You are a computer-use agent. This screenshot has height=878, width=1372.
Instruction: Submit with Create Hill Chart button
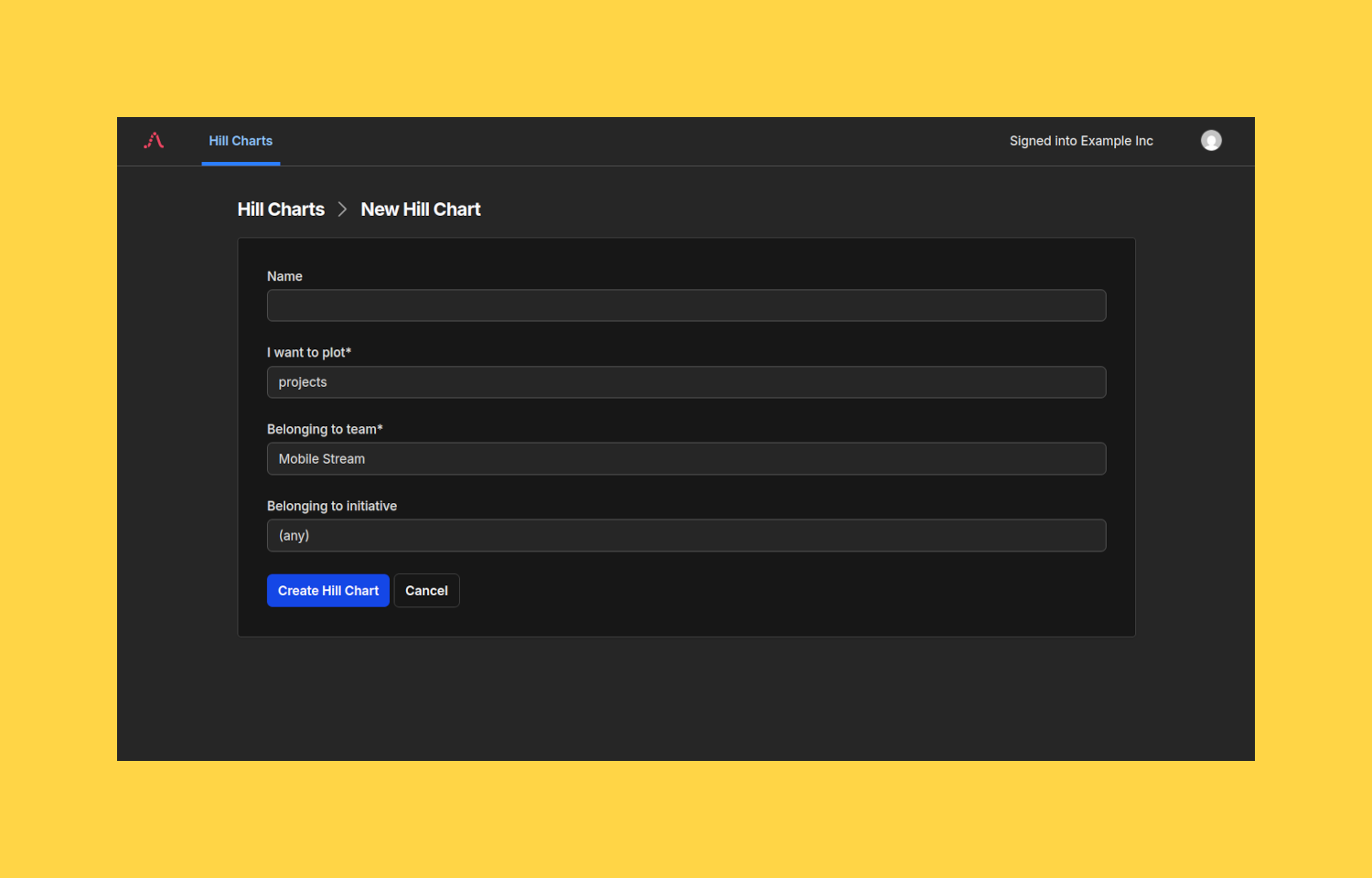point(328,591)
